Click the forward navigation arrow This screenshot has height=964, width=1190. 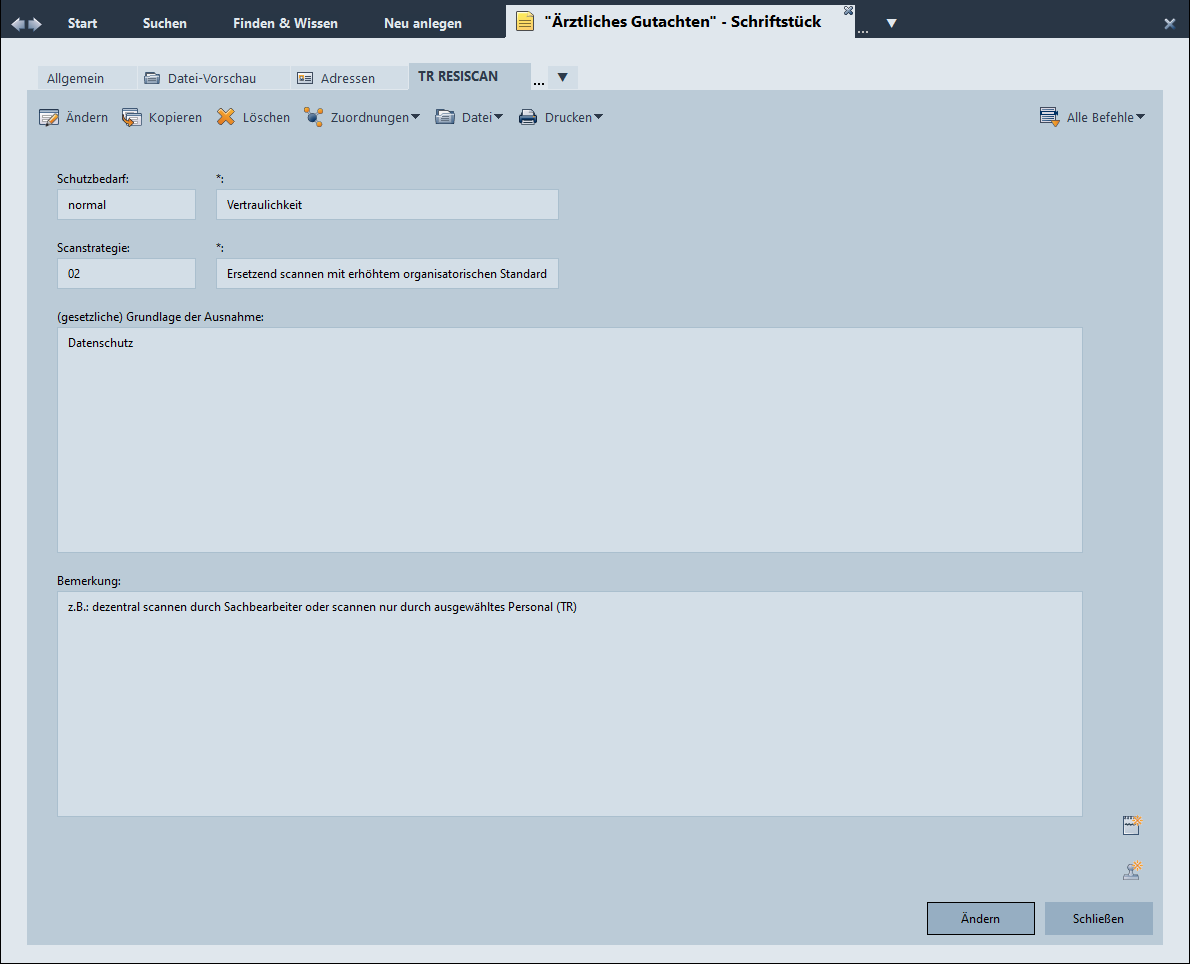(x=36, y=23)
